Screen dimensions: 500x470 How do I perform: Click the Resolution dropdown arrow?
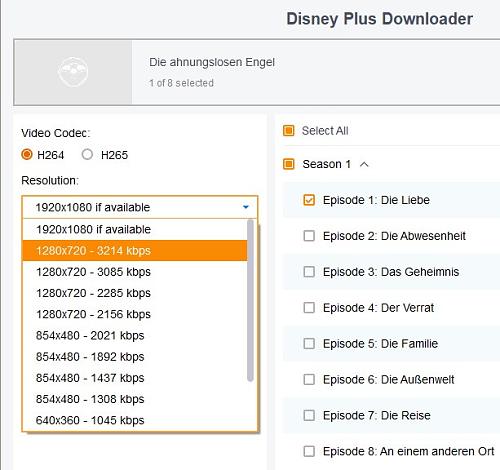click(246, 207)
